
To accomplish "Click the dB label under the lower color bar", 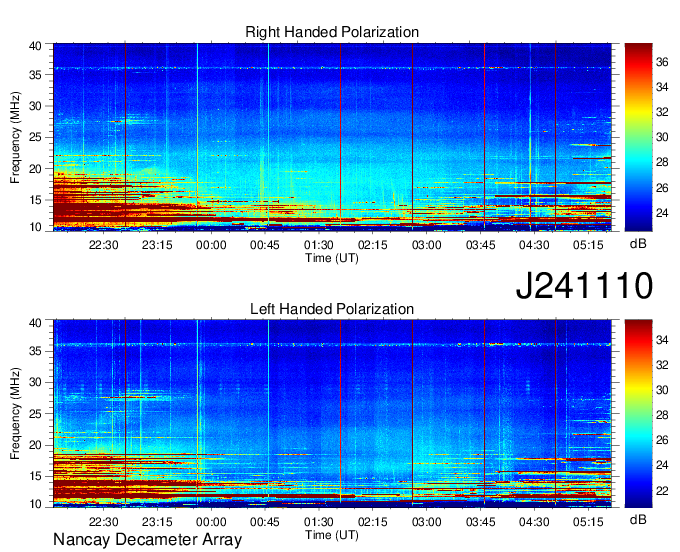I will point(638,519).
